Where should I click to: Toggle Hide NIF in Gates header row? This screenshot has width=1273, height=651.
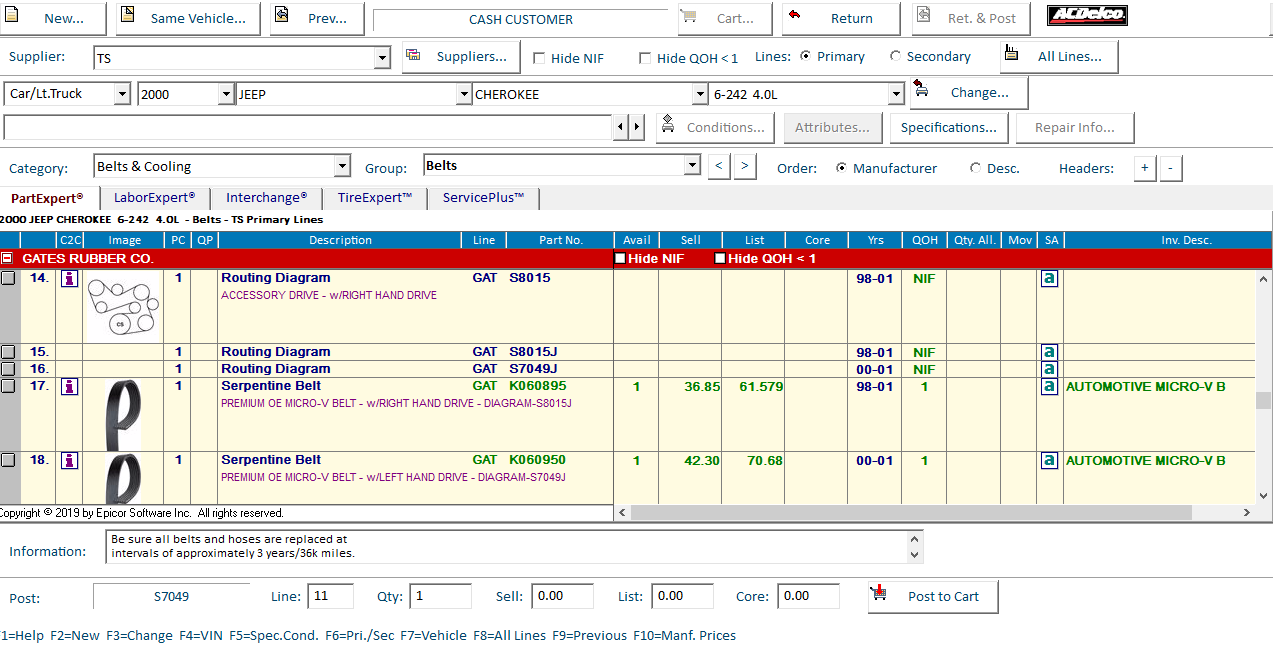(620, 259)
